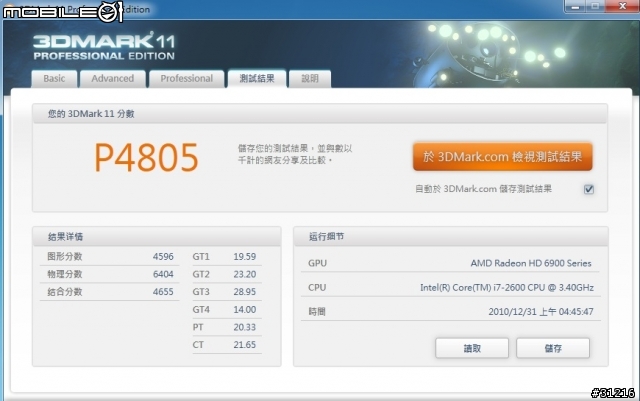This screenshot has width=640, height=401.
Task: Select GT3 result 28.95
Action: pos(244,292)
